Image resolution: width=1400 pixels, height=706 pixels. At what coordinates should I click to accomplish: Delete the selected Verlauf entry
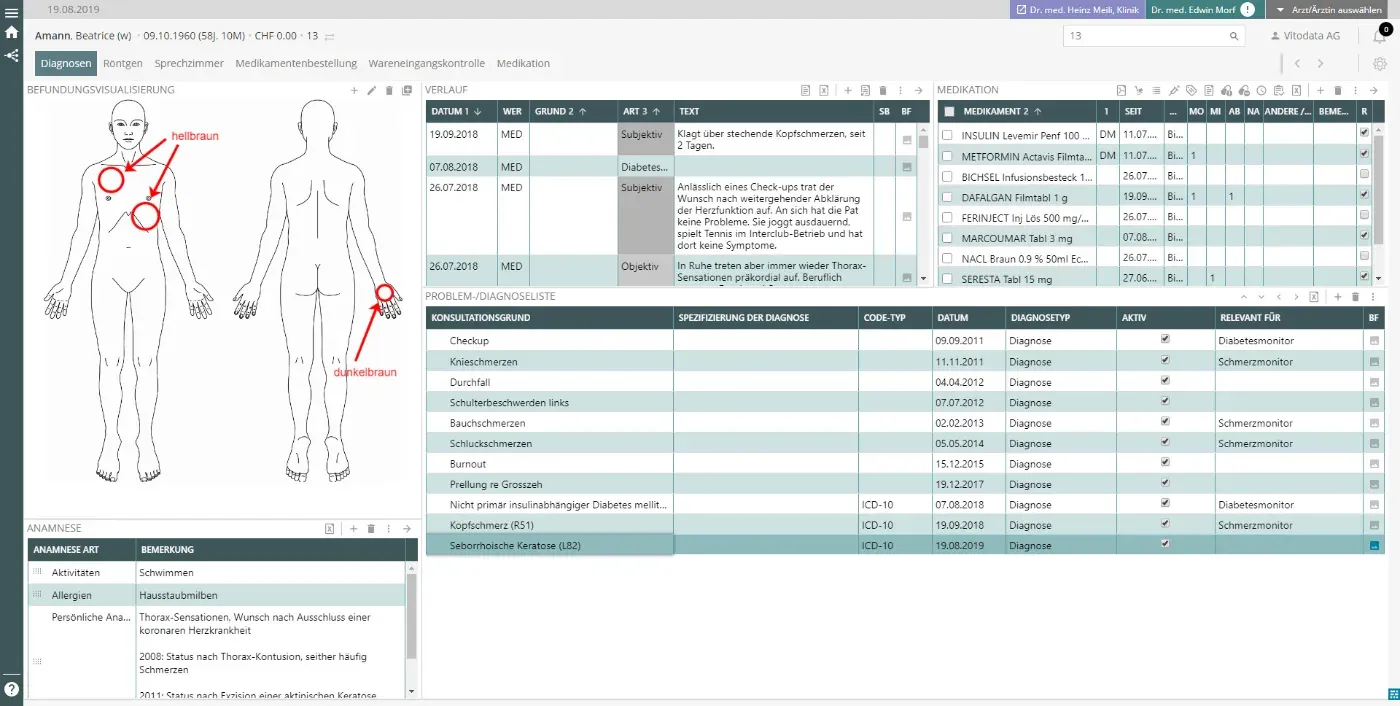(x=883, y=90)
